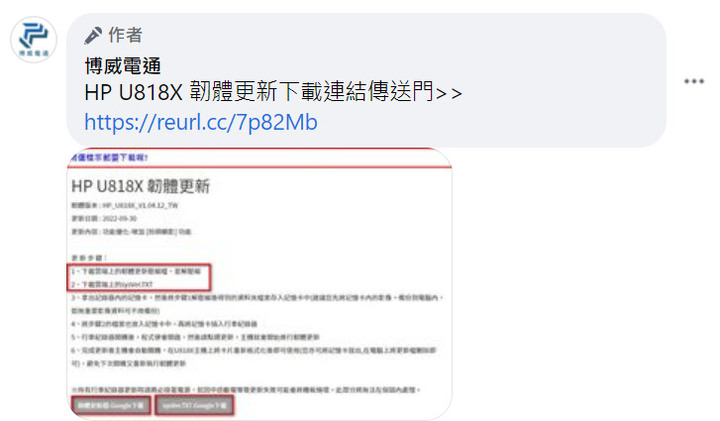Open the attached firmware instructions image
720x421 pixels.
(259, 283)
